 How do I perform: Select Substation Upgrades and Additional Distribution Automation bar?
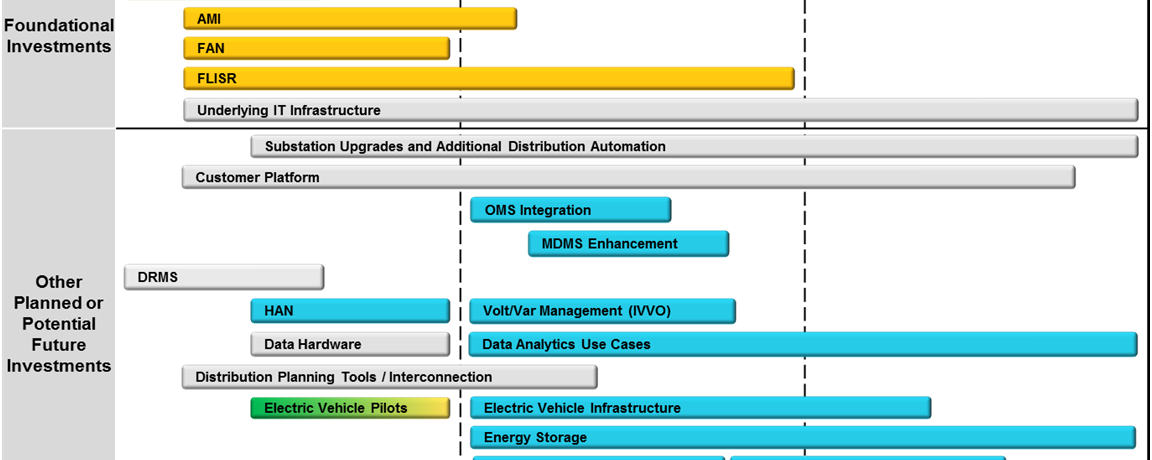[694, 146]
